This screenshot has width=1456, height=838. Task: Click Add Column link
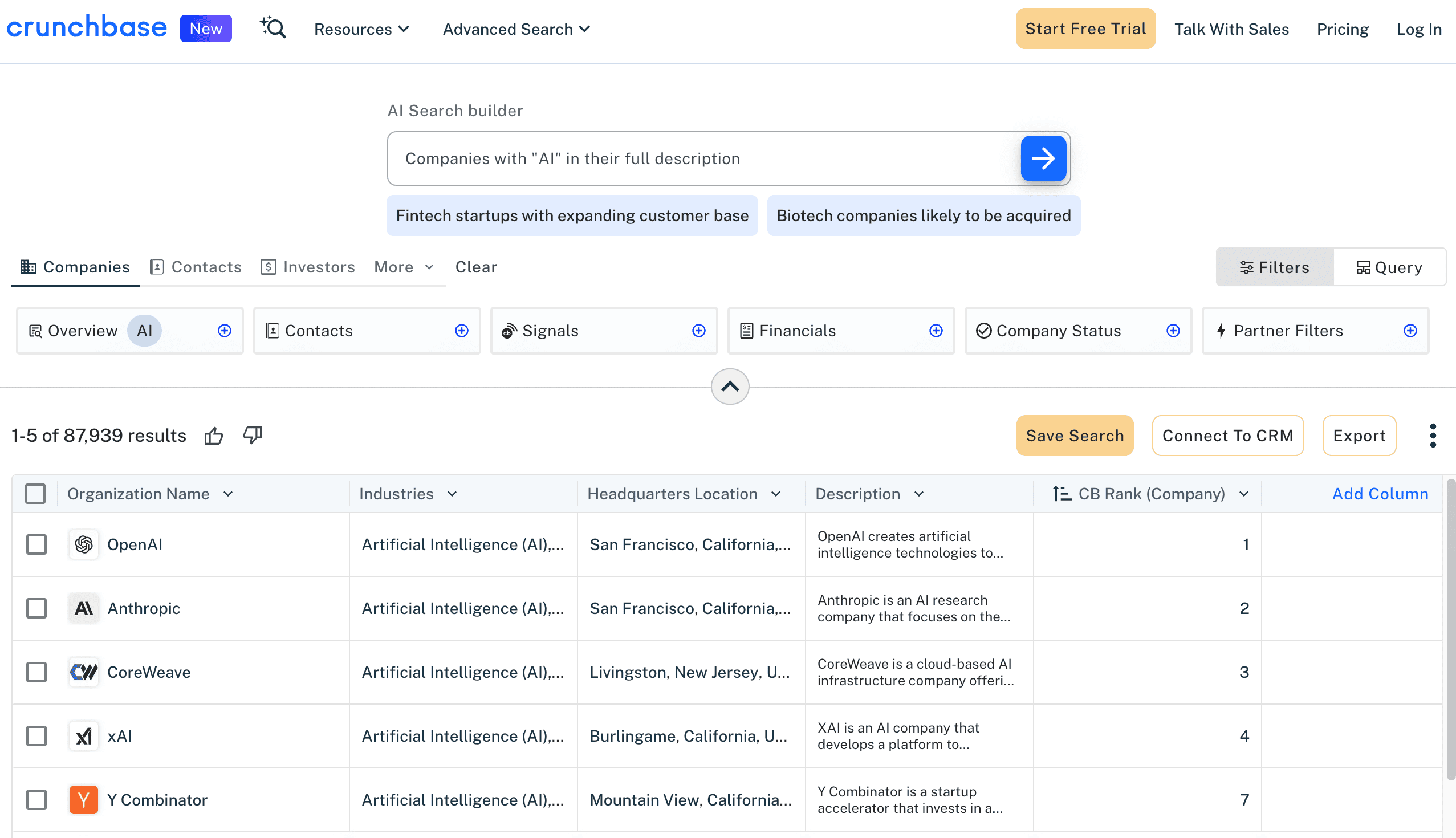click(1380, 494)
